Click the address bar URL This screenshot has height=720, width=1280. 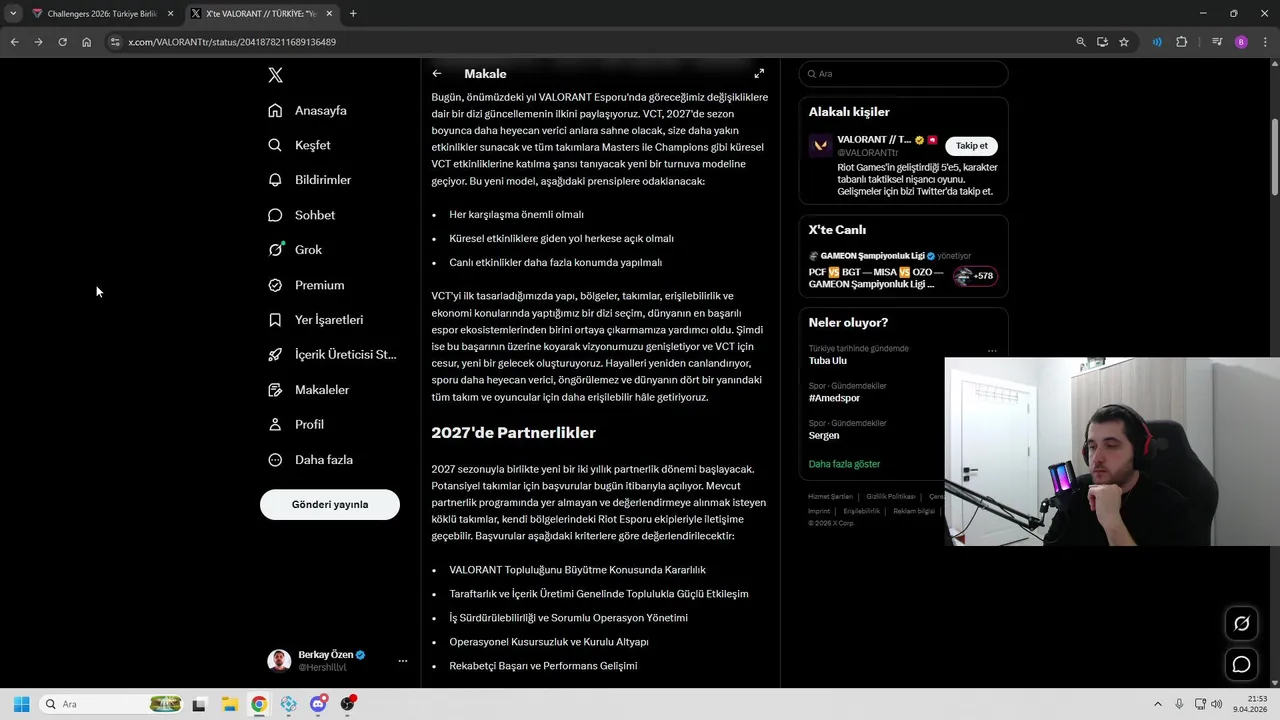(x=232, y=42)
